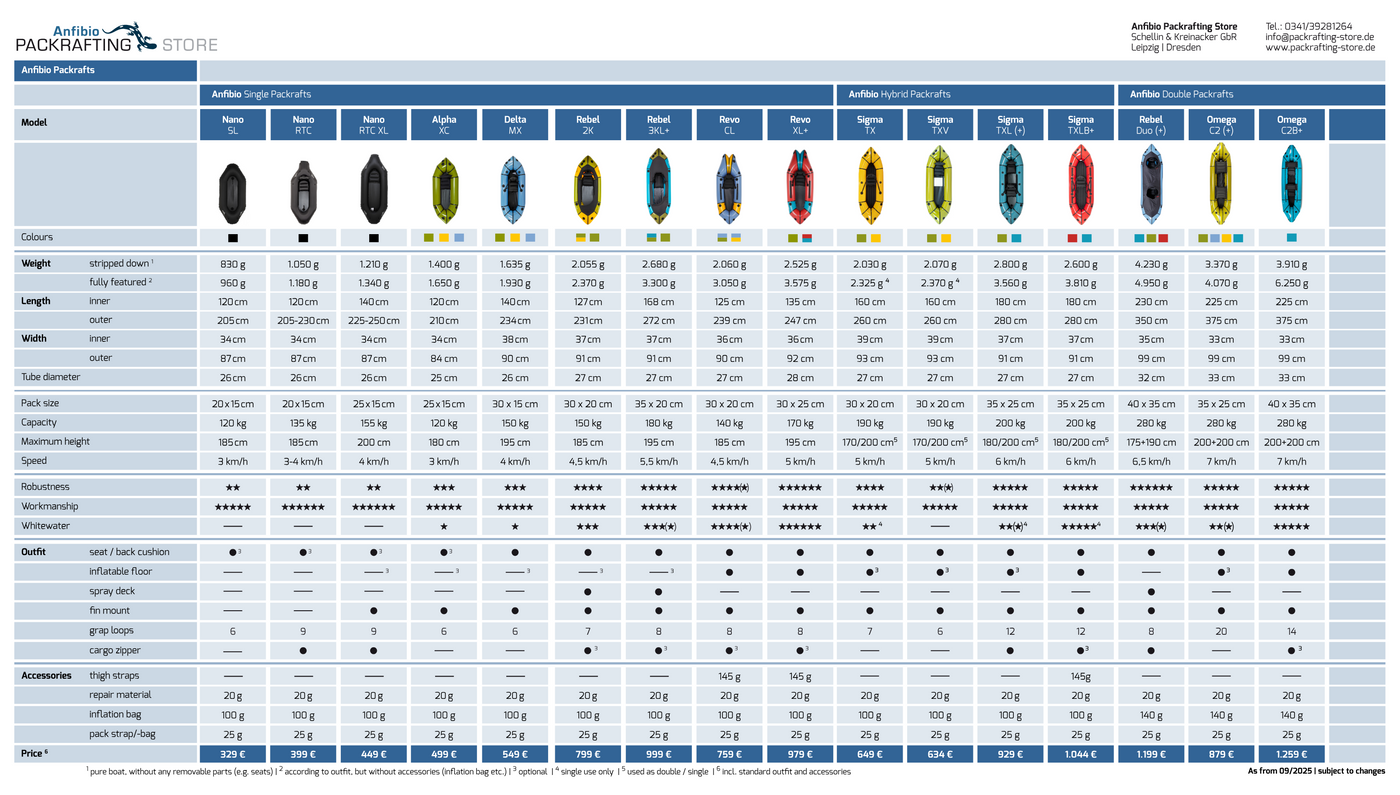Click the Delta MX model header
This screenshot has height=795, width=1400.
pos(514,125)
